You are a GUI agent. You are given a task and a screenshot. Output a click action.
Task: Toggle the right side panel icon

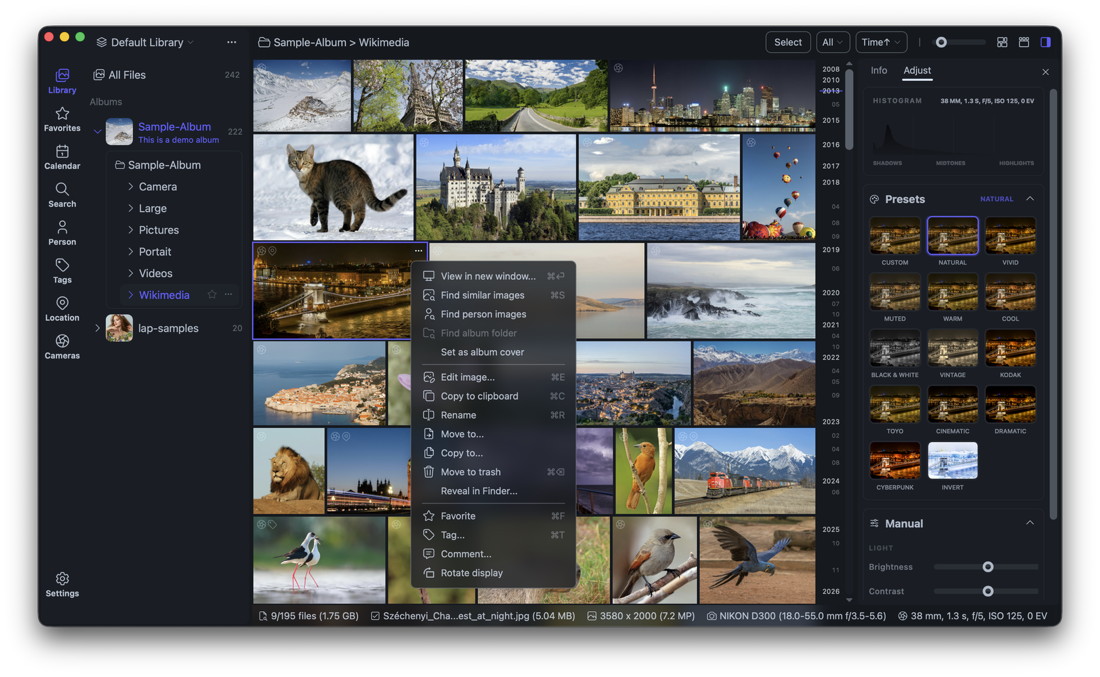point(1045,42)
